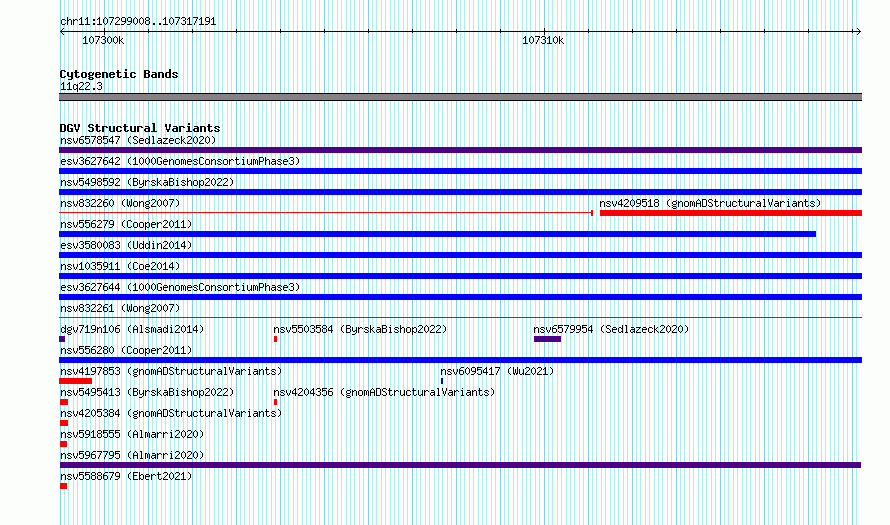Open the nsv5498592 (ByrskaBishop2022) variant
This screenshot has height=525, width=890.
pyautogui.click(x=147, y=182)
